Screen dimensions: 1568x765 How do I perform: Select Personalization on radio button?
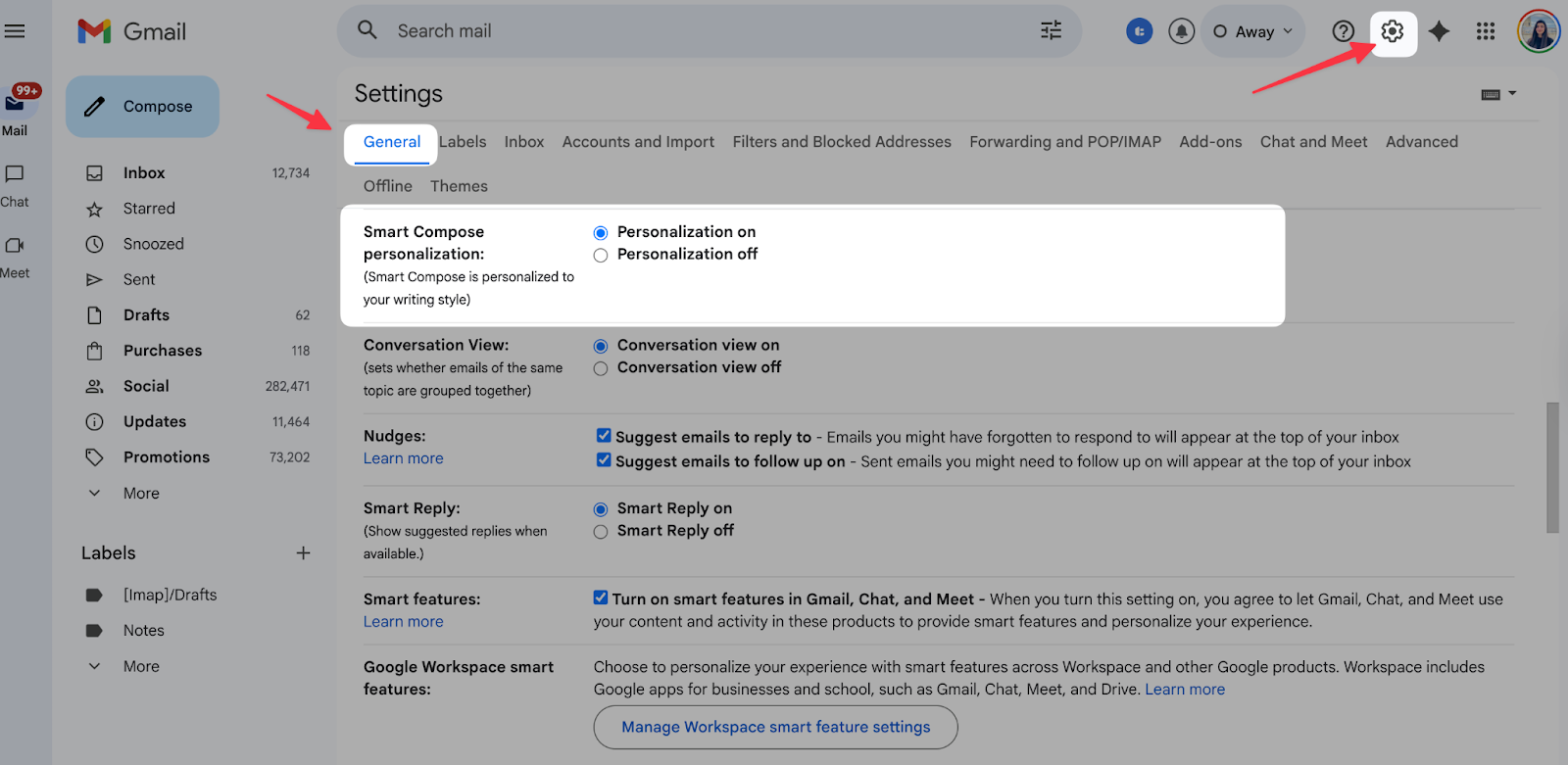pos(601,233)
